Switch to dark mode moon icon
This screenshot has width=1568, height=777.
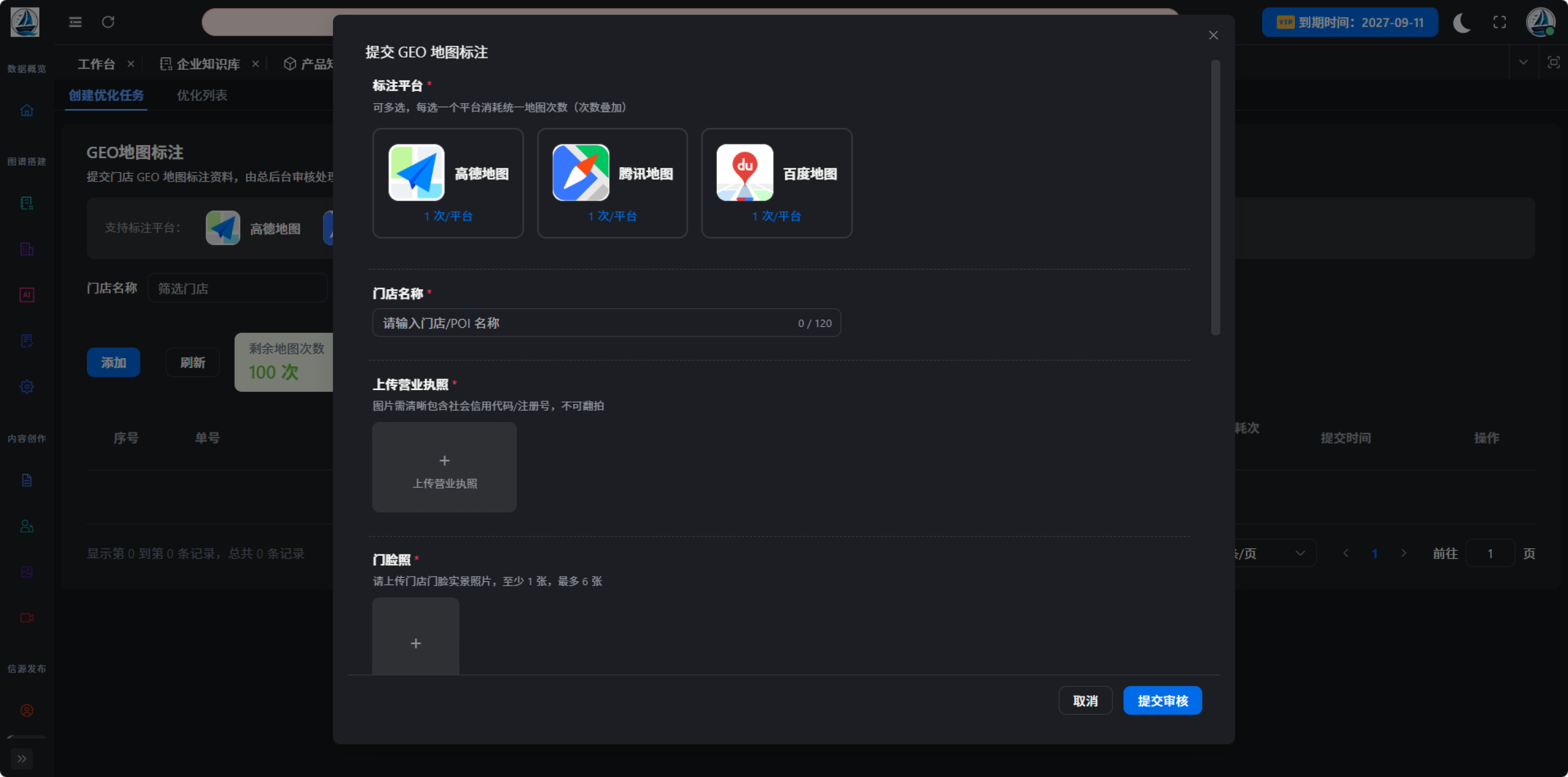(1461, 23)
